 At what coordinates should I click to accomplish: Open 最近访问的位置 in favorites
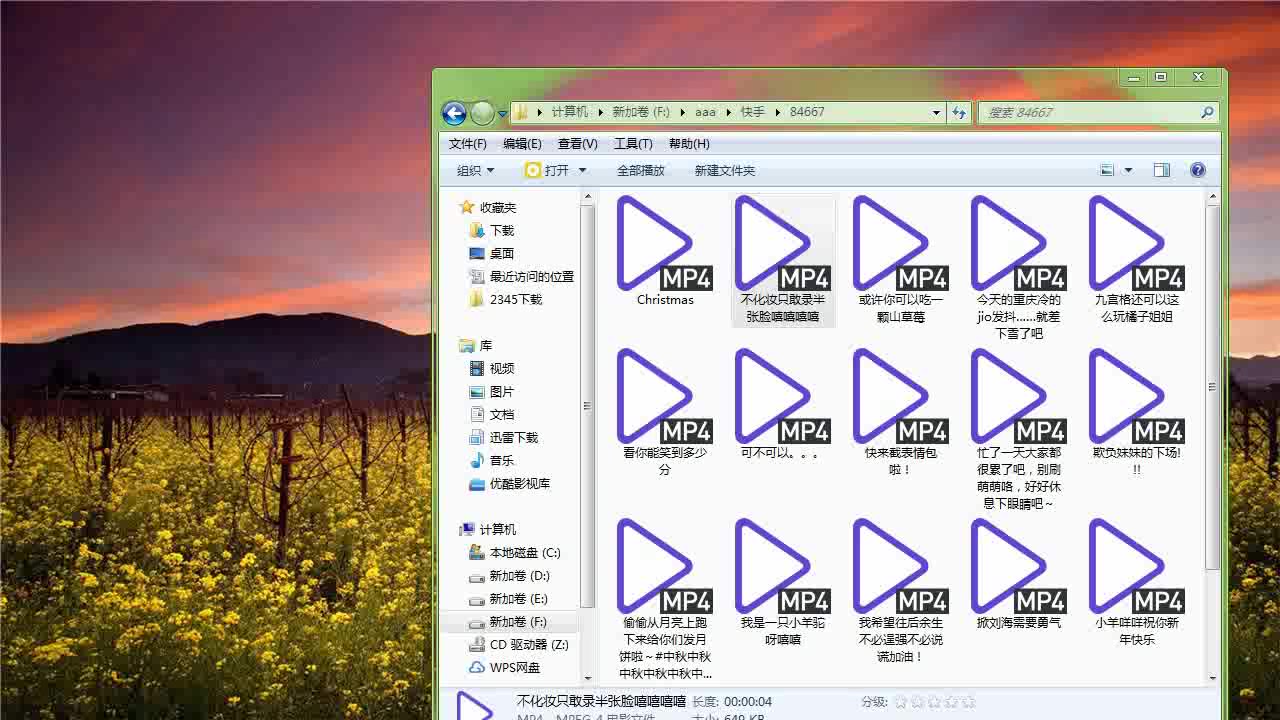click(x=522, y=276)
